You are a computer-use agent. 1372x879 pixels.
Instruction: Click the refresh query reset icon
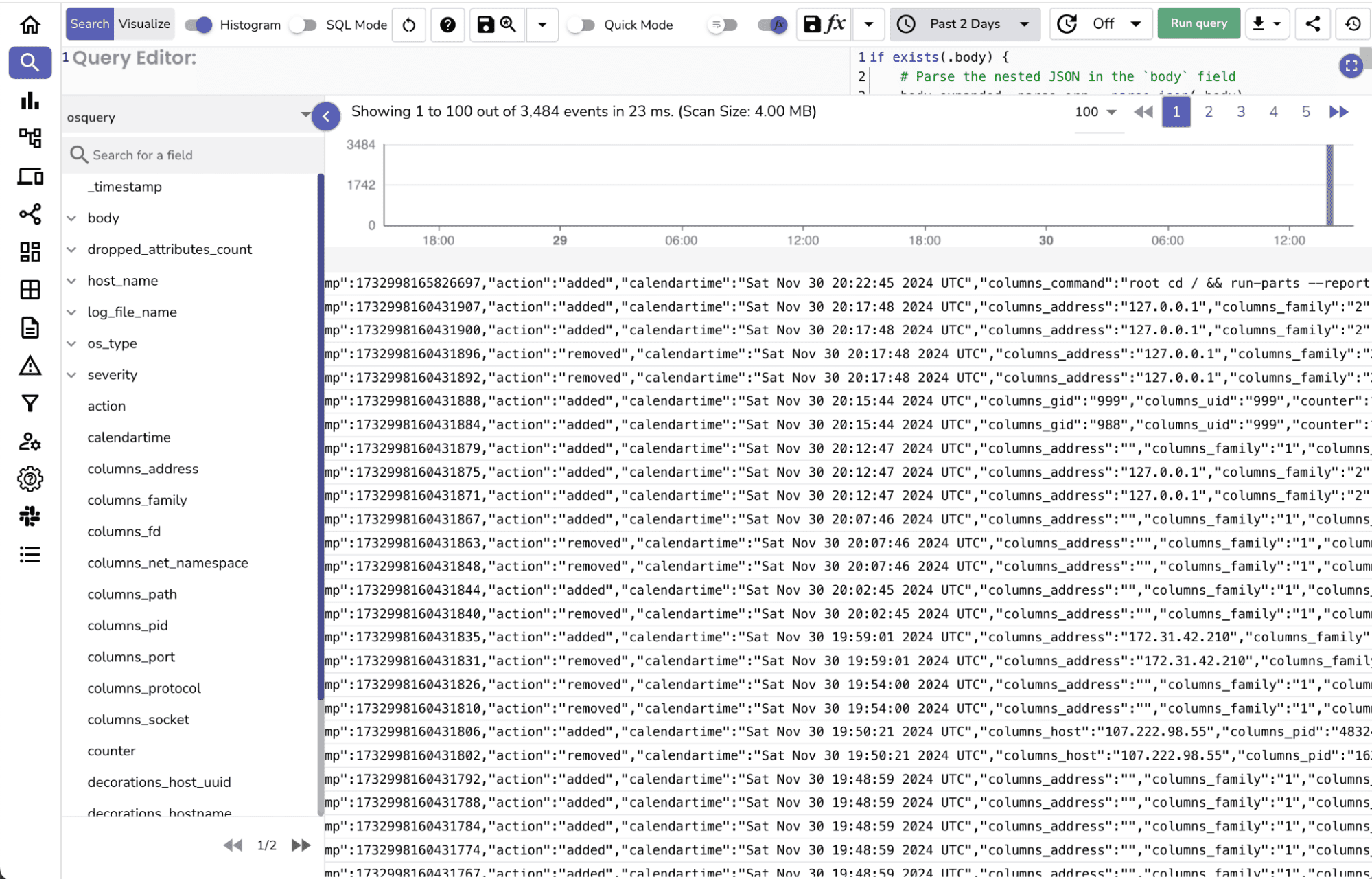click(409, 25)
